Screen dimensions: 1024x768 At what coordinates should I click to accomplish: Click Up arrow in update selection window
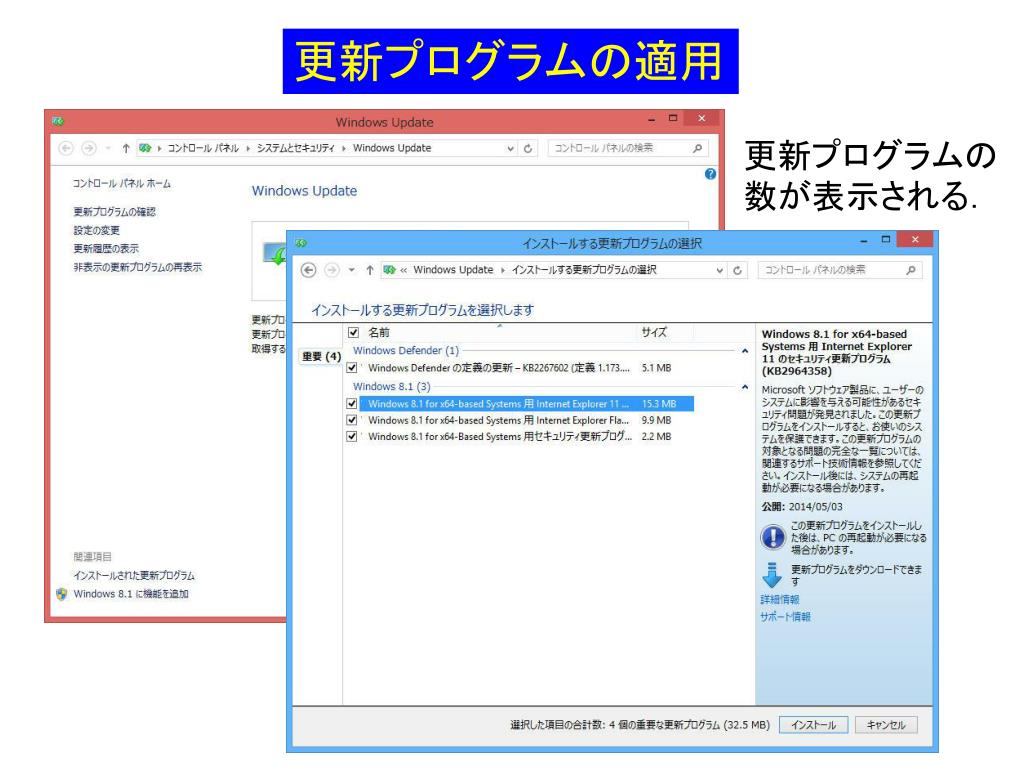coord(370,270)
